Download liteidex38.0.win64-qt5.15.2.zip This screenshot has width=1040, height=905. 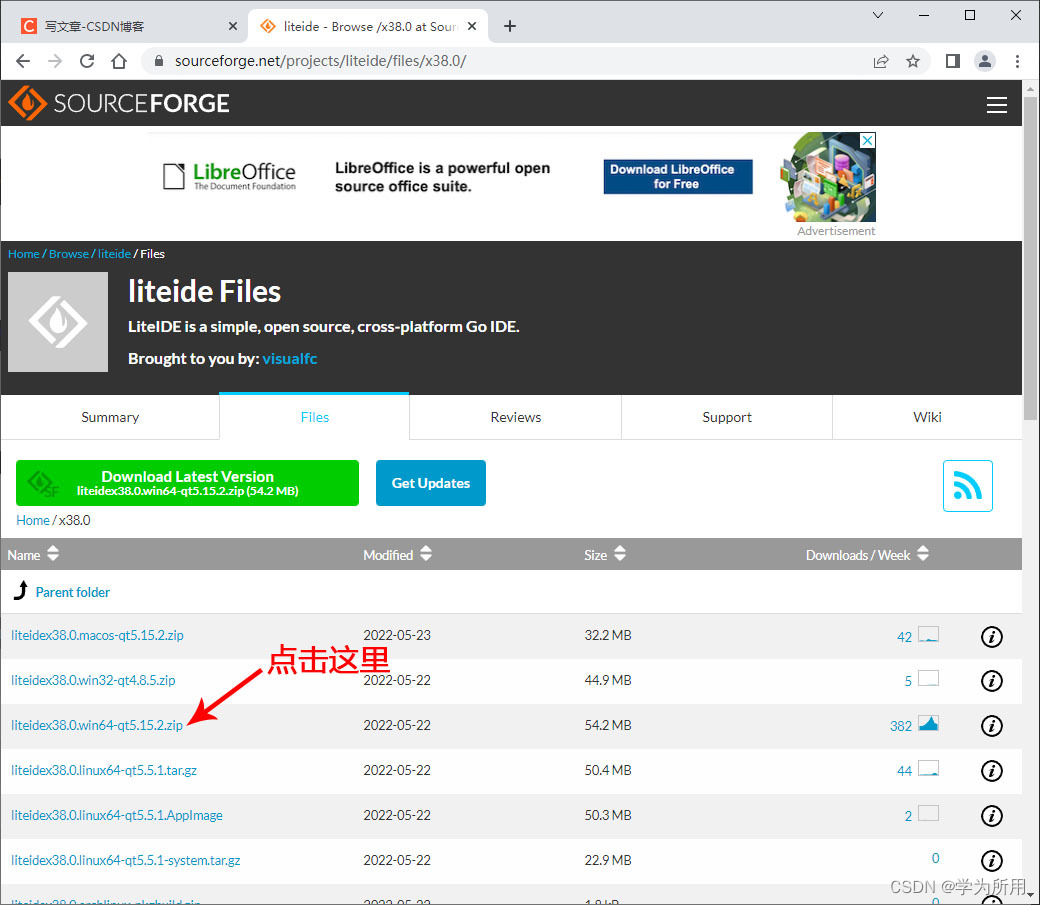(x=97, y=726)
